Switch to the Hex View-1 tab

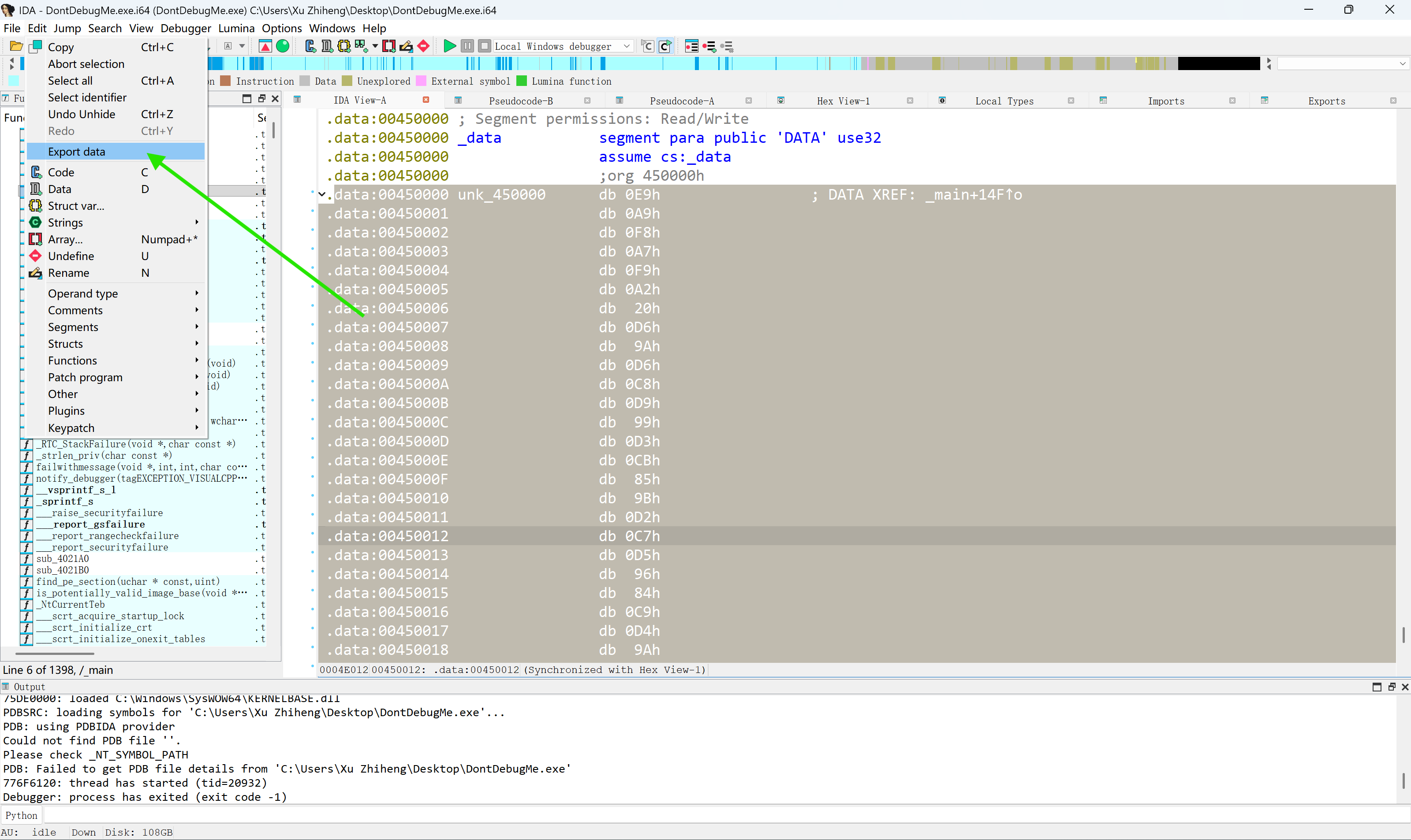(x=843, y=101)
